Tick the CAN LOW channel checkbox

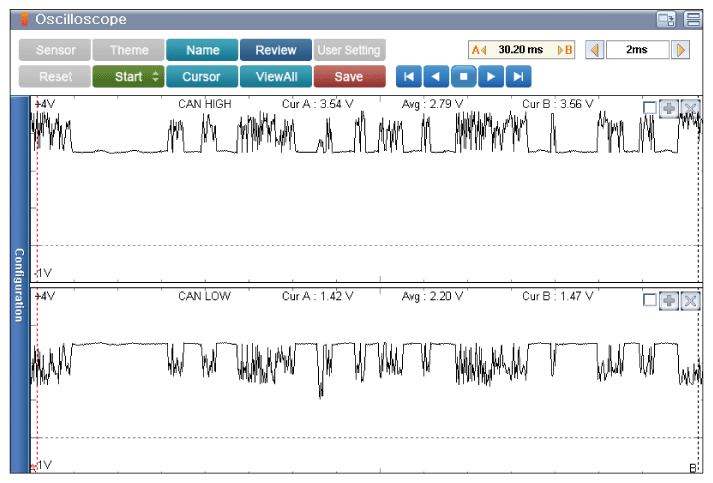[x=650, y=300]
